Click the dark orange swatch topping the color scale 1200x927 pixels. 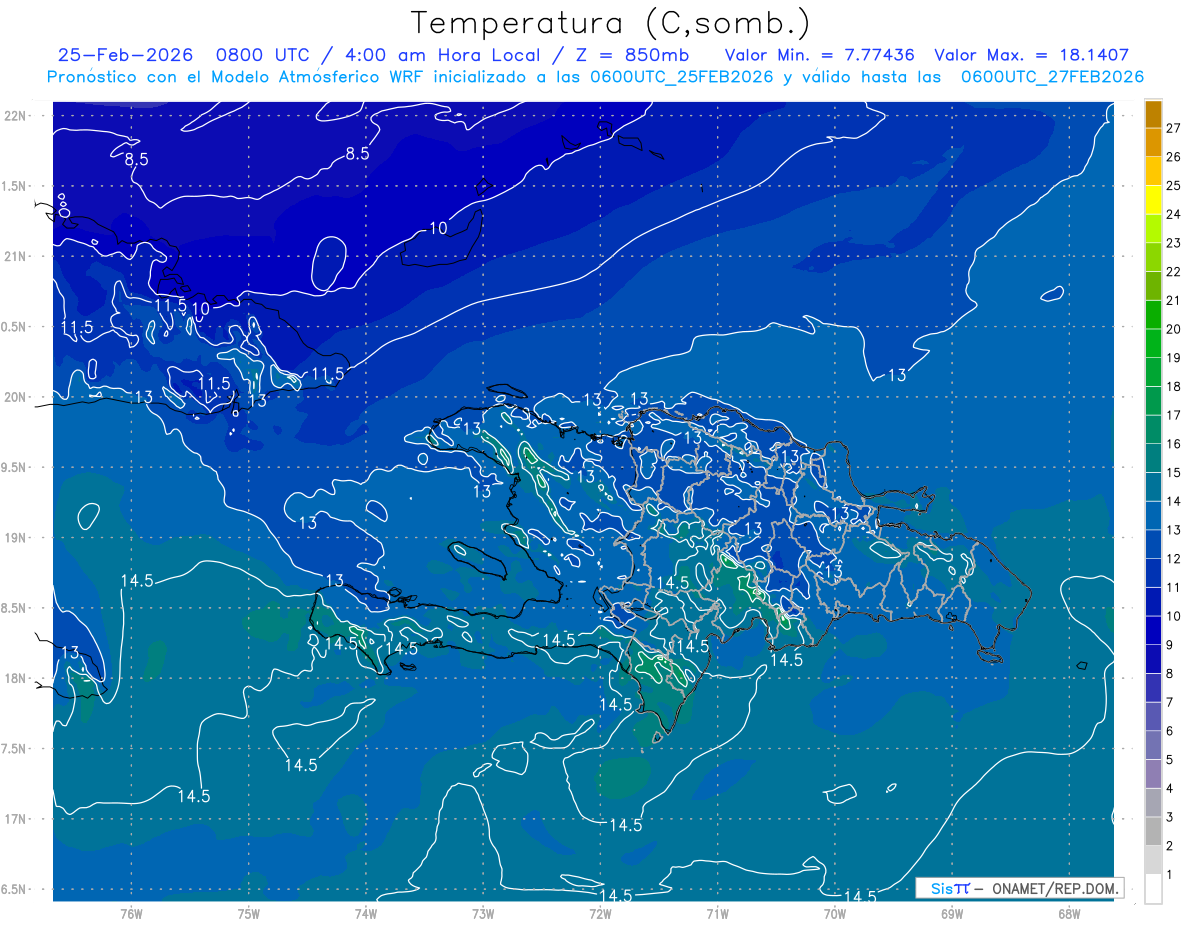(1153, 114)
